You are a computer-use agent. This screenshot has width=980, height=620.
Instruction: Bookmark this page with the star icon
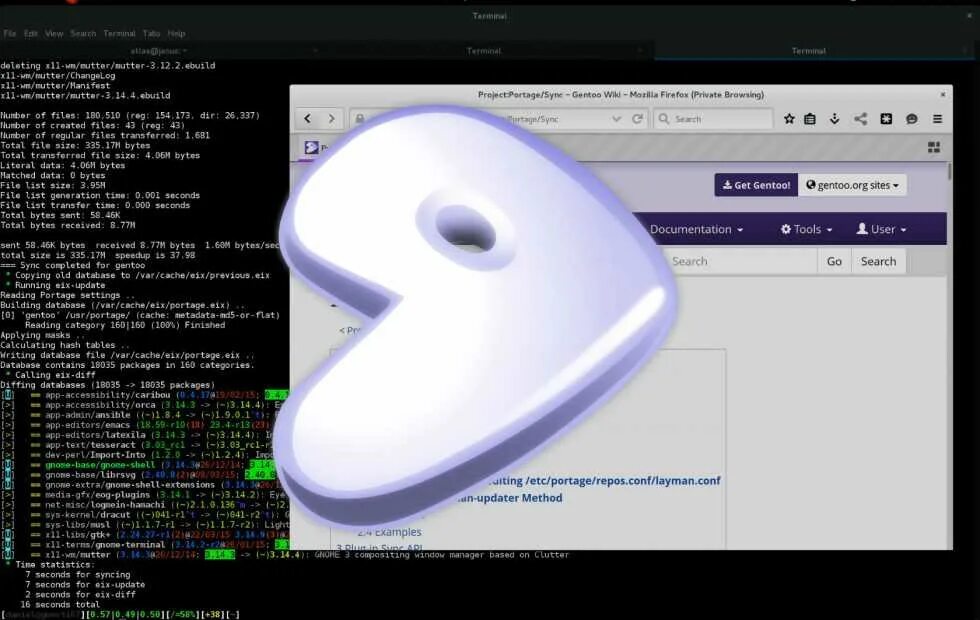[789, 119]
